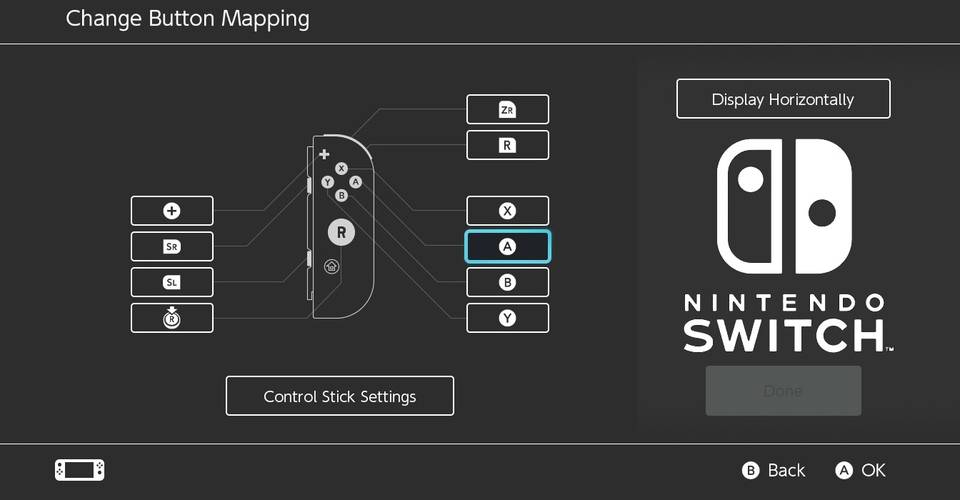Click the OK prompt in footer
The width and height of the screenshot is (960, 500).
(861, 470)
